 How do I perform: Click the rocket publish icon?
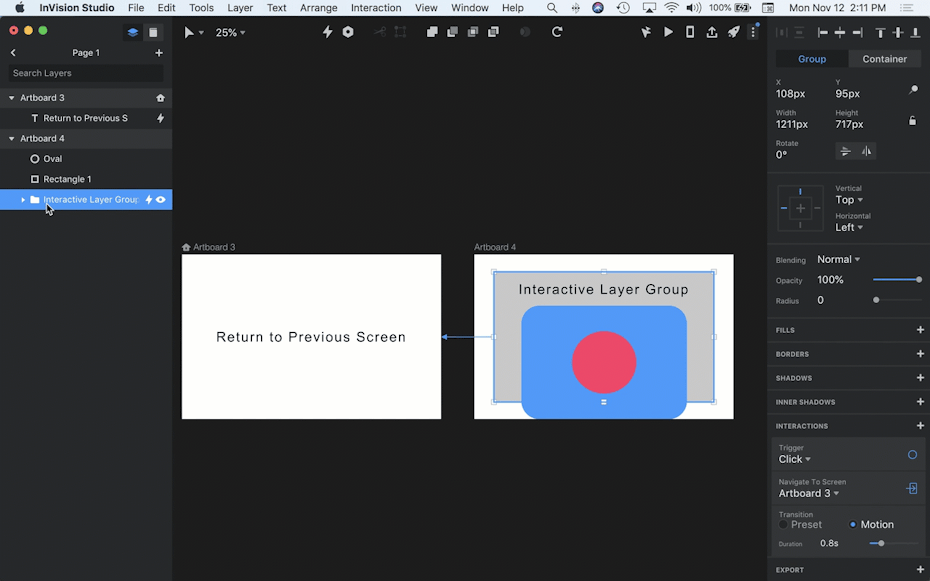(x=733, y=32)
